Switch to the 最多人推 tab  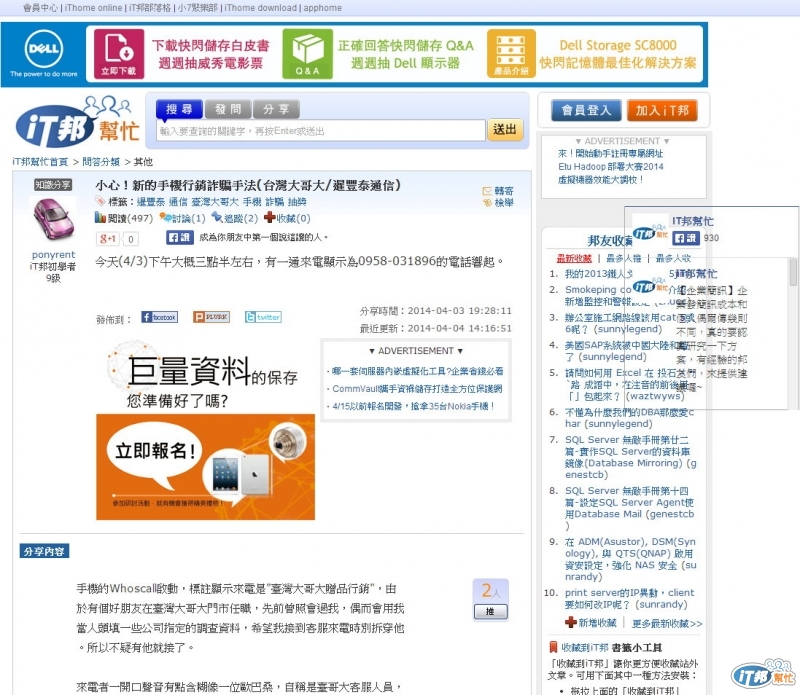tap(623, 258)
